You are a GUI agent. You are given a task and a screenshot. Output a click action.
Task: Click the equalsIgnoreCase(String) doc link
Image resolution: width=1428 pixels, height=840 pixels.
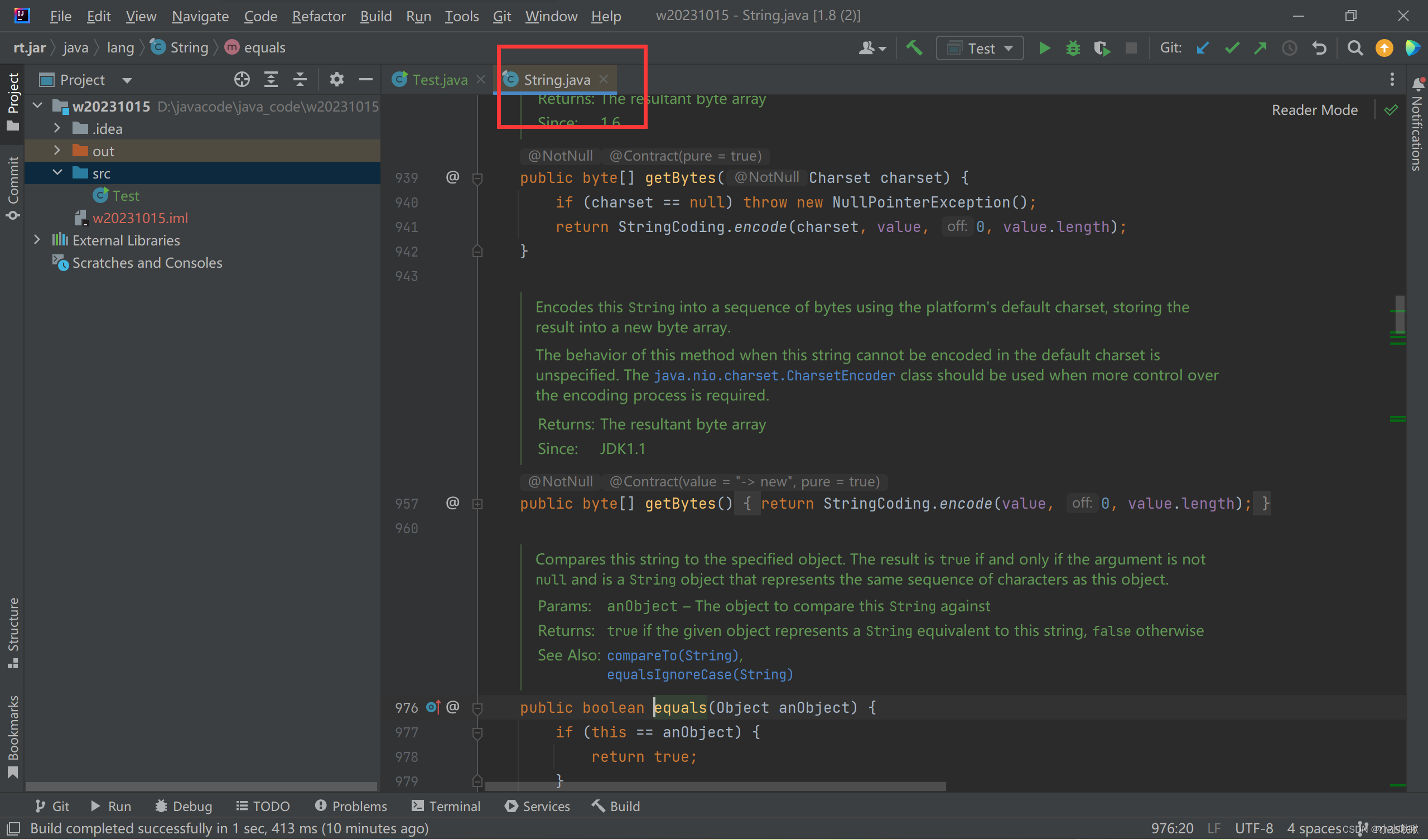tap(699, 674)
